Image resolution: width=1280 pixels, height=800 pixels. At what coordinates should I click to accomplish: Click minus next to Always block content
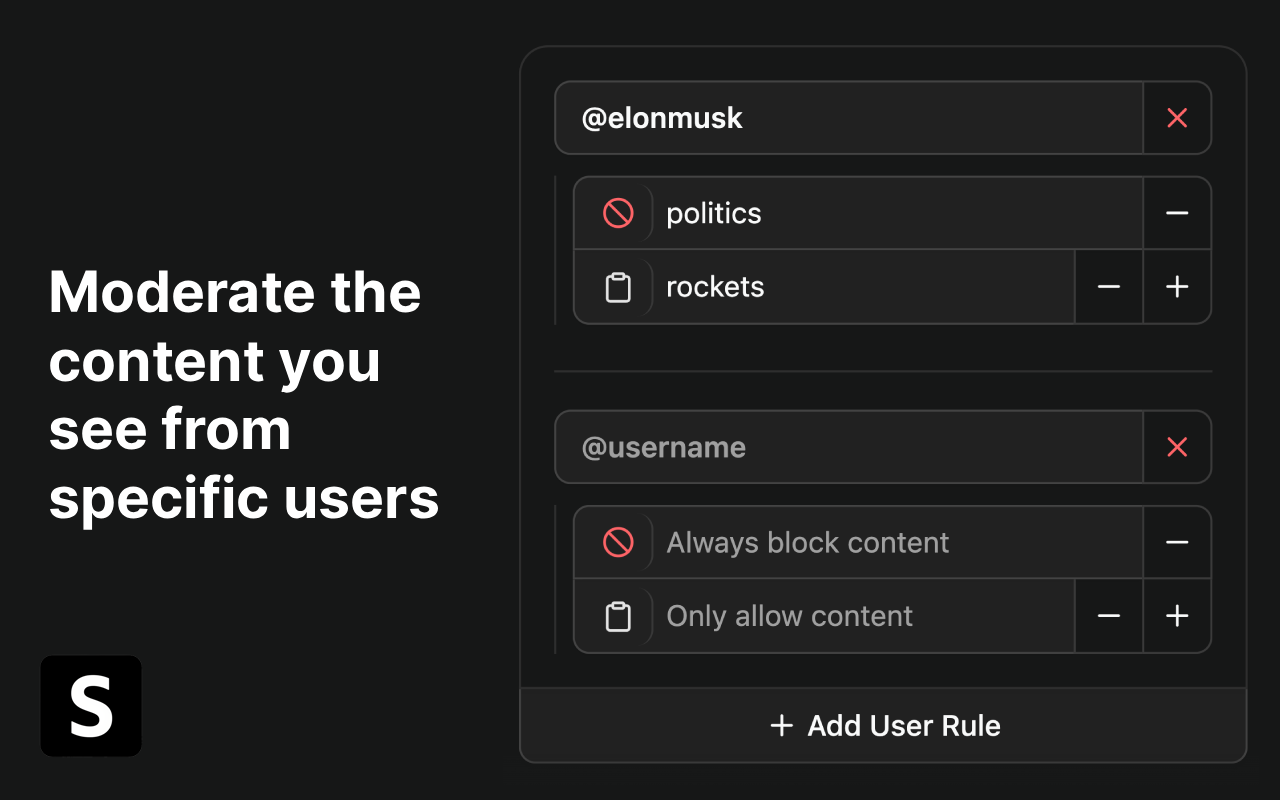pyautogui.click(x=1177, y=542)
